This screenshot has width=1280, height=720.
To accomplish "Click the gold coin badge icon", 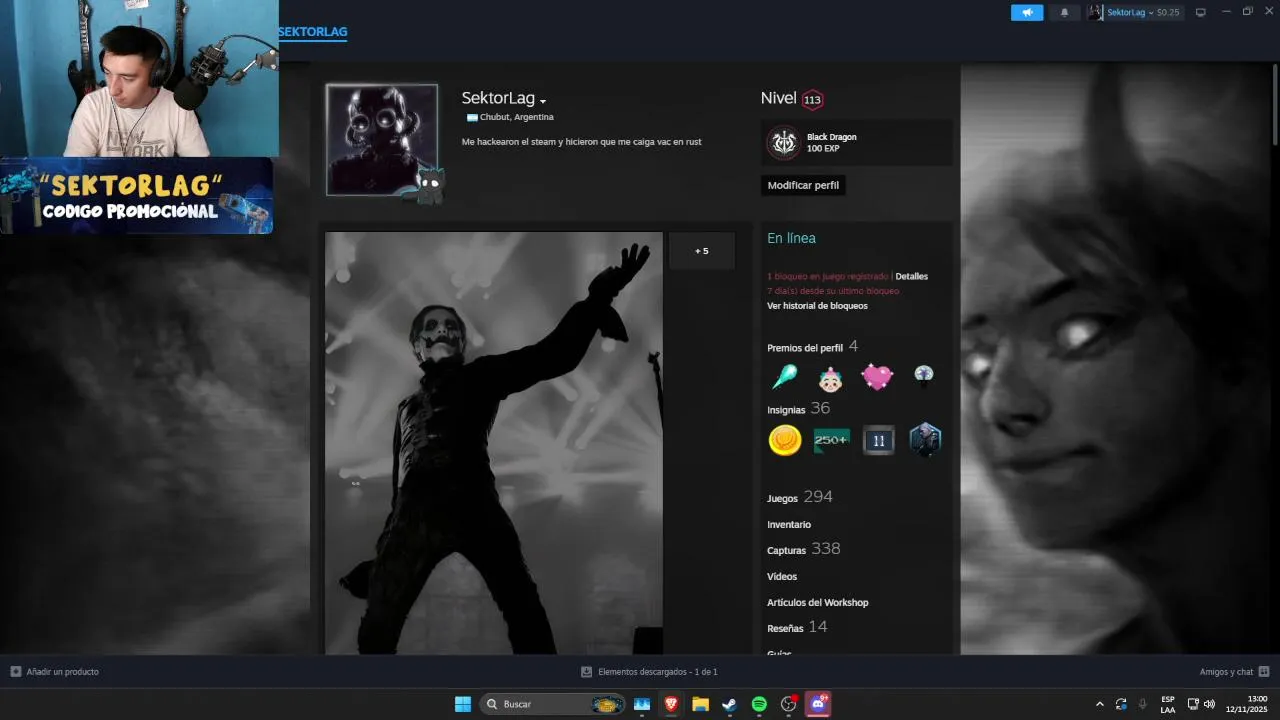I will [x=785, y=440].
